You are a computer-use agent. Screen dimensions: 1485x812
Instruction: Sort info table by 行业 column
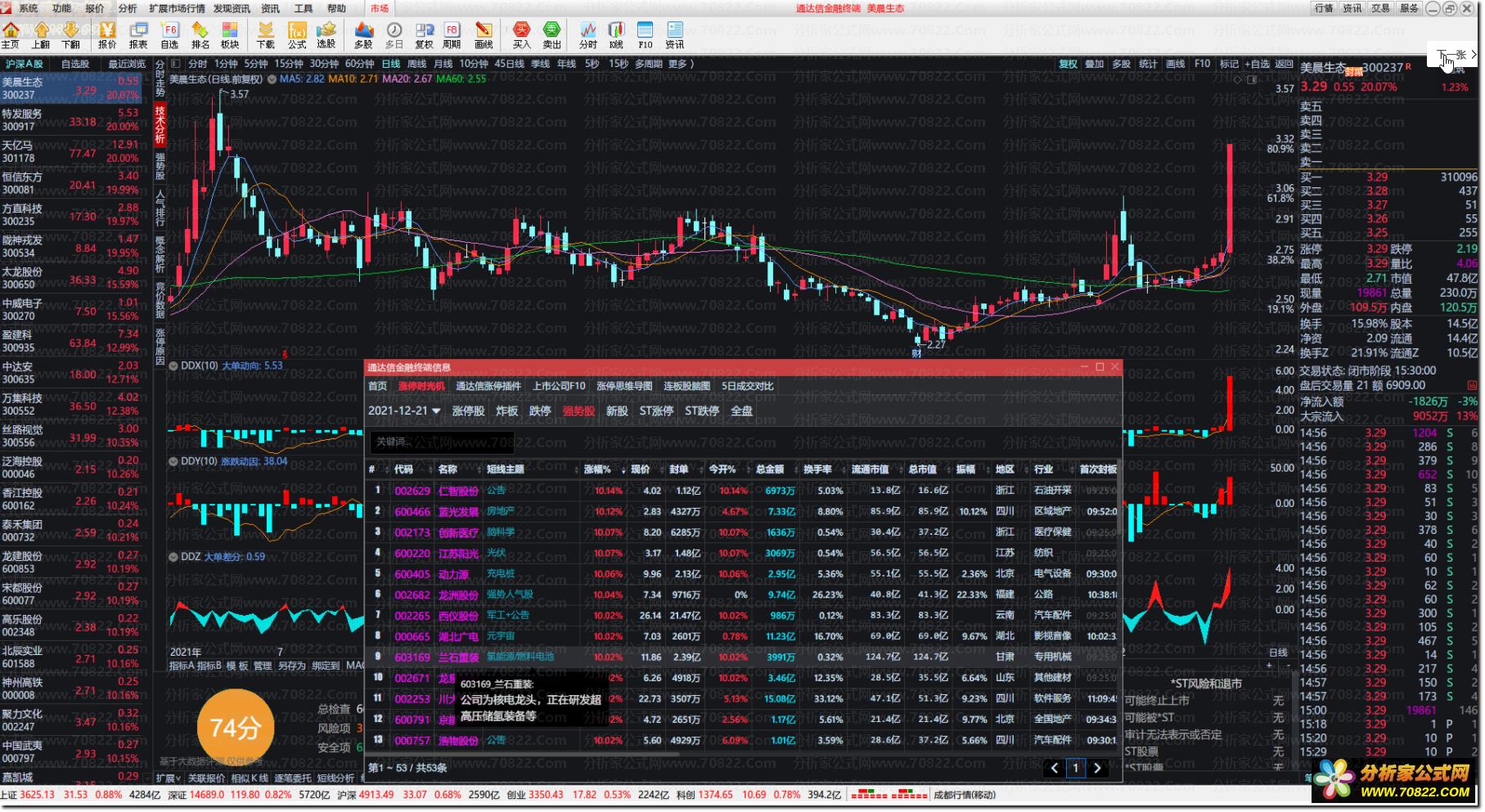(x=1044, y=469)
